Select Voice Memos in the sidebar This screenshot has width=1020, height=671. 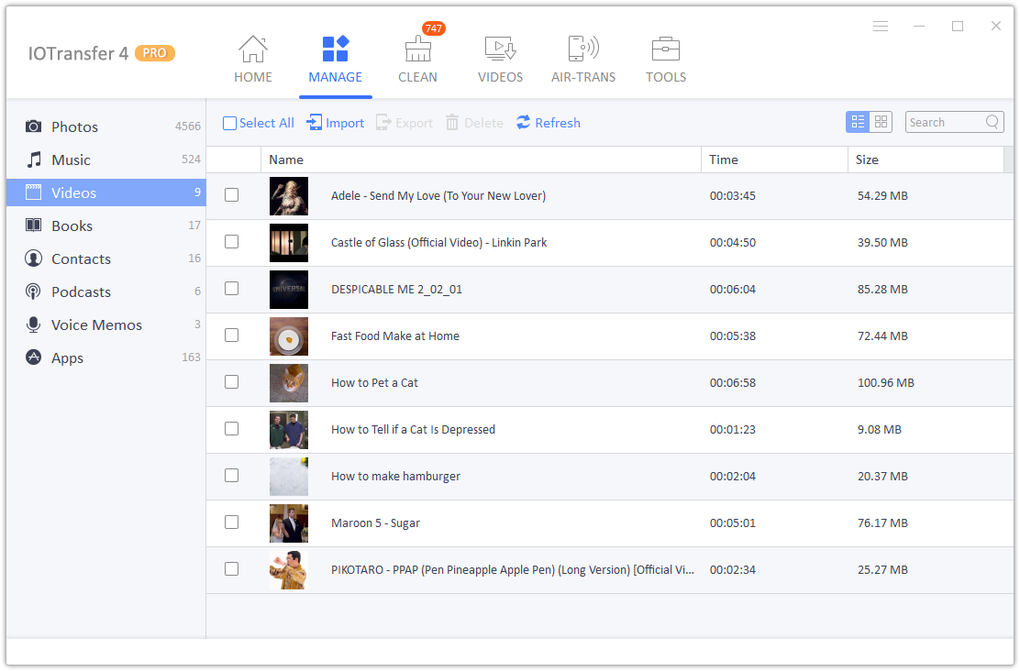coord(106,325)
